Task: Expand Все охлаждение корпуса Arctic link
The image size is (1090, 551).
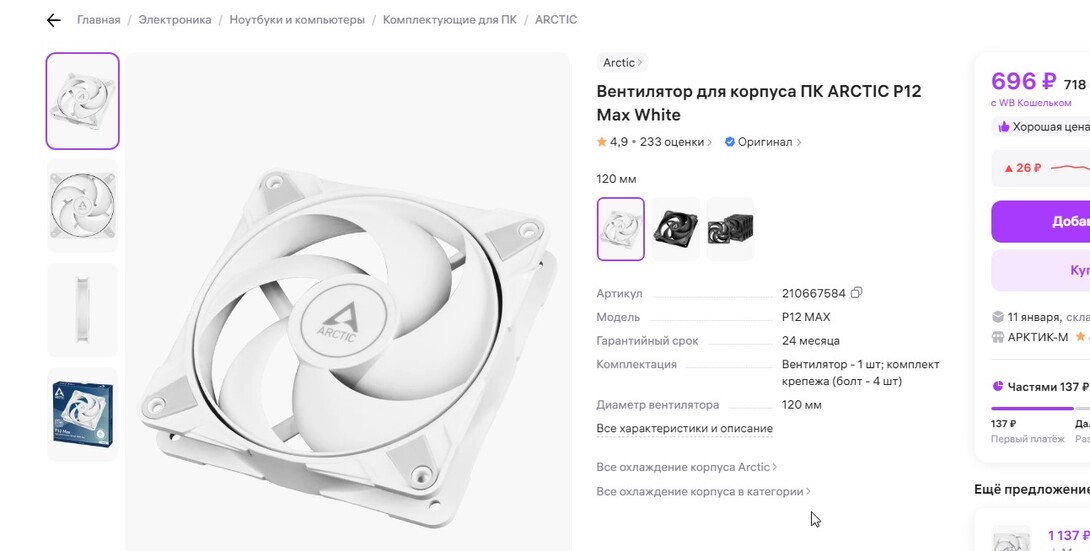Action: point(687,467)
